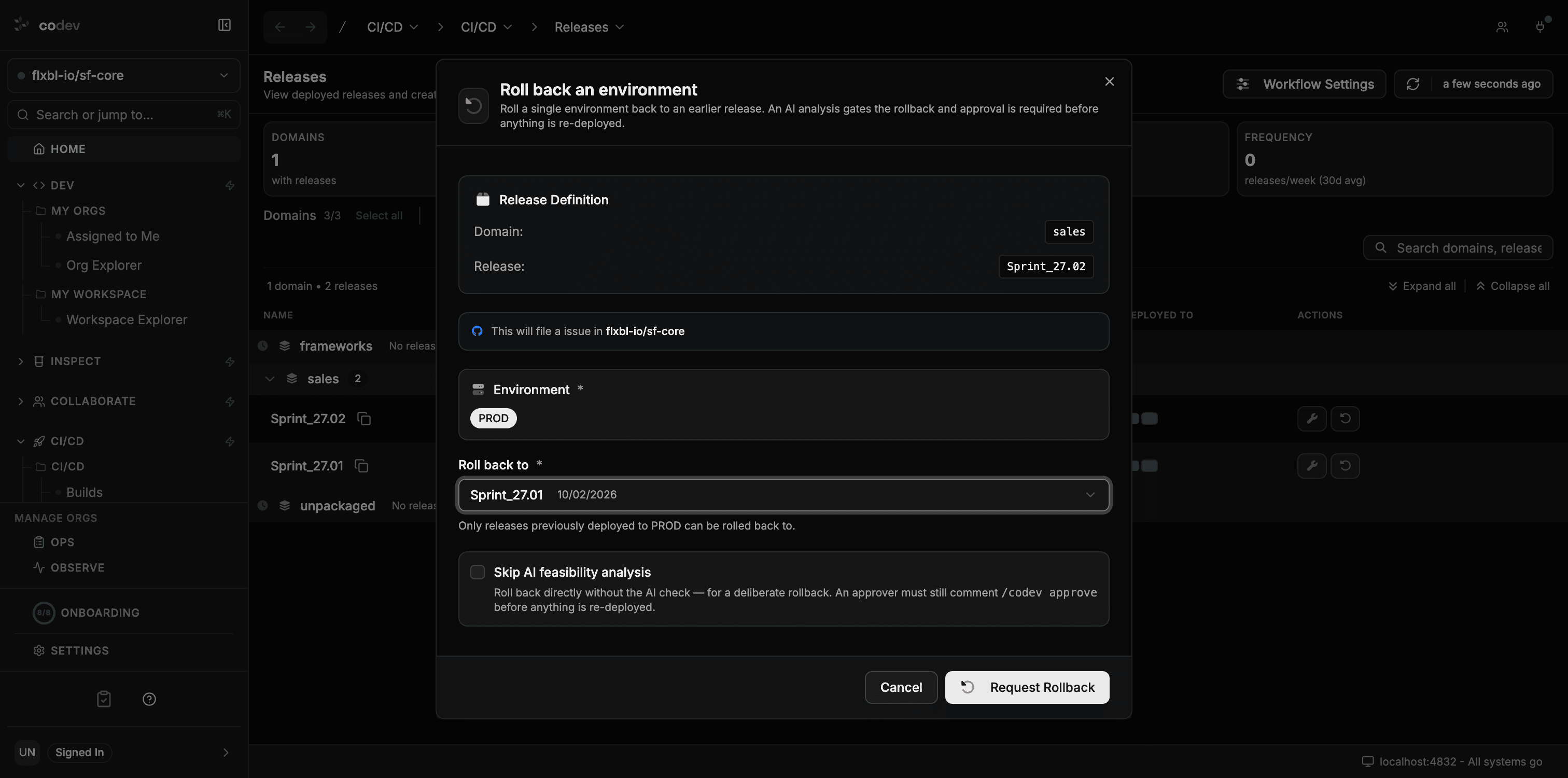Click the clock icon beside unpackaged domain

262,505
